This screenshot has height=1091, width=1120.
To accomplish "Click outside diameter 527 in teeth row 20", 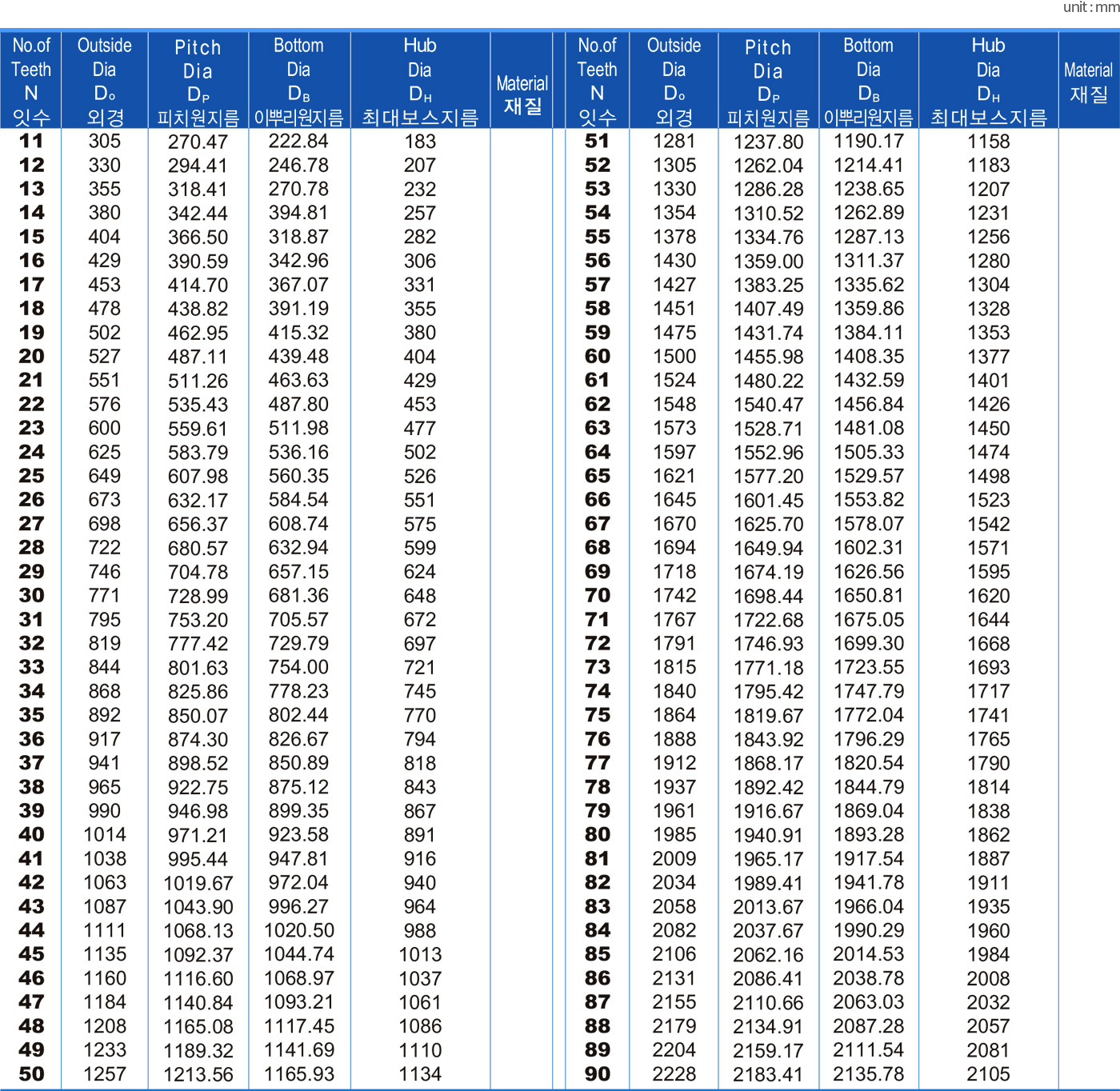I will (x=105, y=356).
